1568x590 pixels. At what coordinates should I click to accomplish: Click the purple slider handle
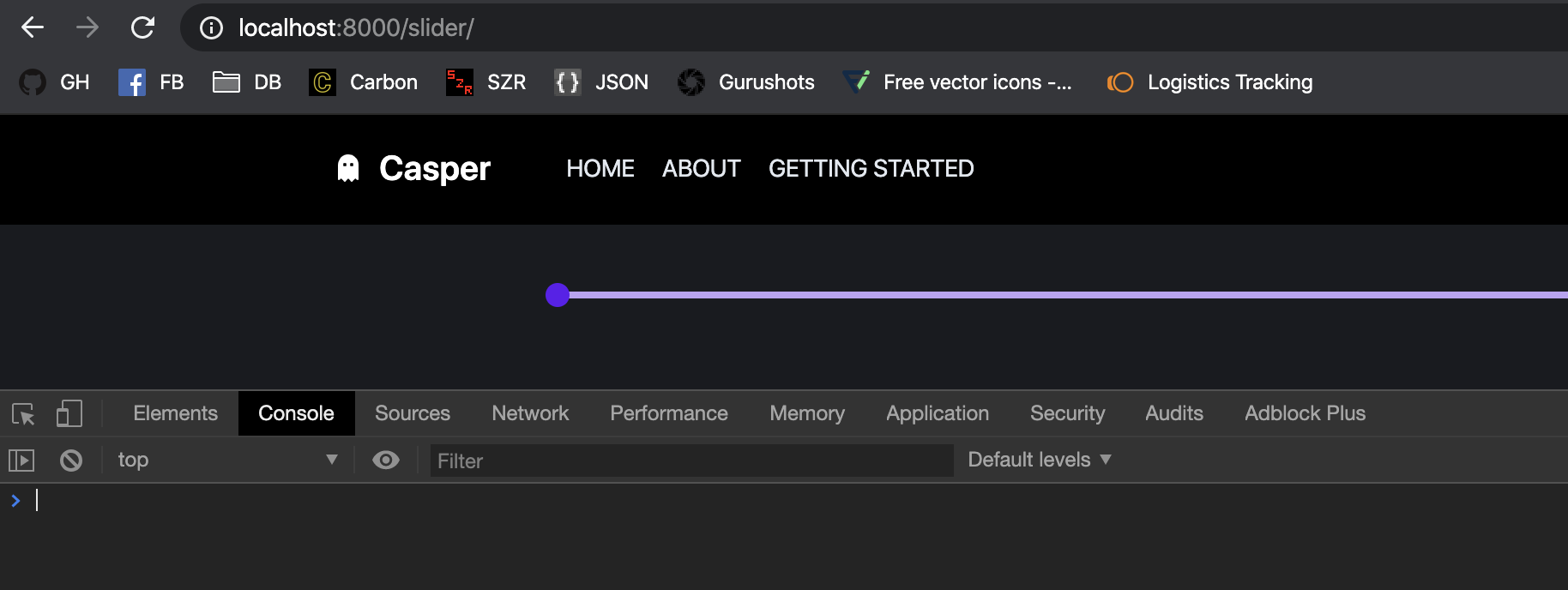[558, 295]
